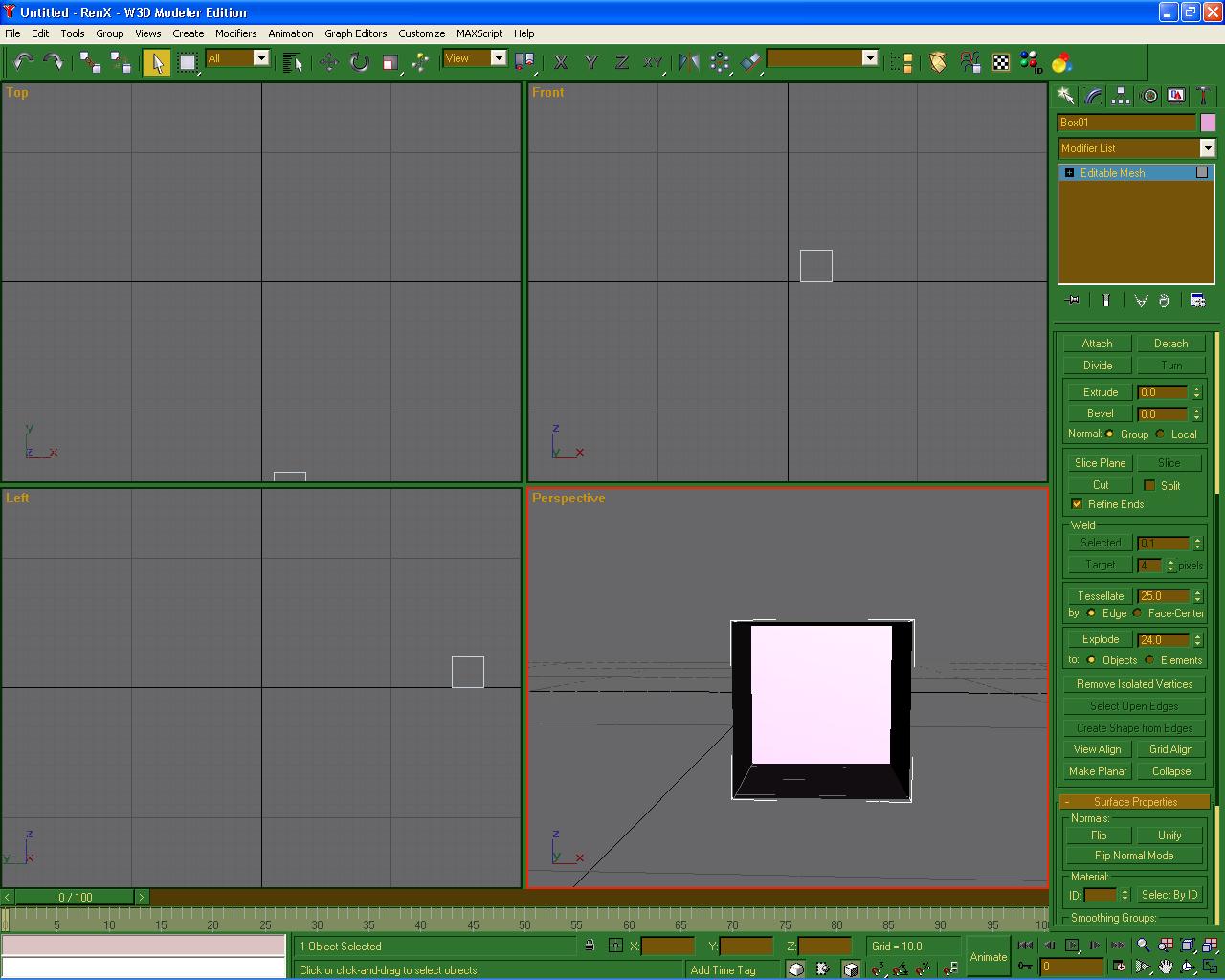
Task: Enable the Split checkbox next to Cut
Action: tap(1149, 485)
